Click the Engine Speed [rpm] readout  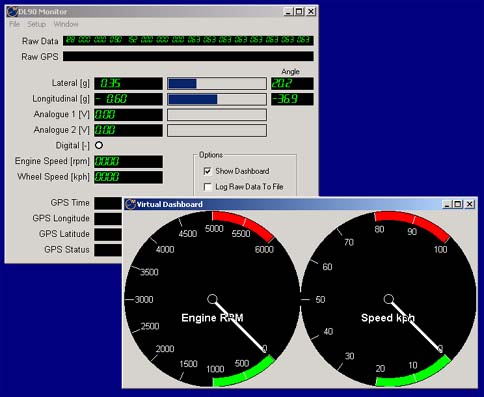(x=128, y=161)
